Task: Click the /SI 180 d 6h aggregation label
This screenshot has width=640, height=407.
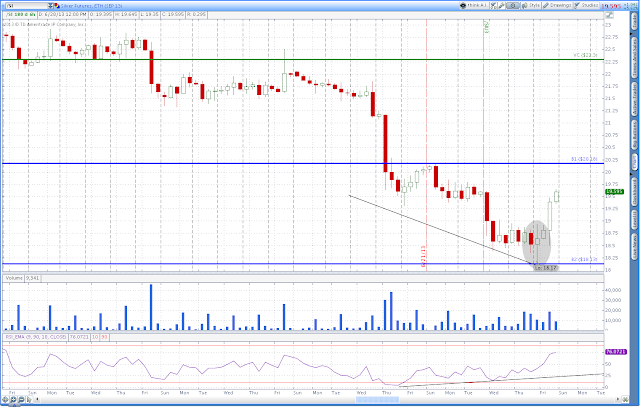Action: point(20,15)
